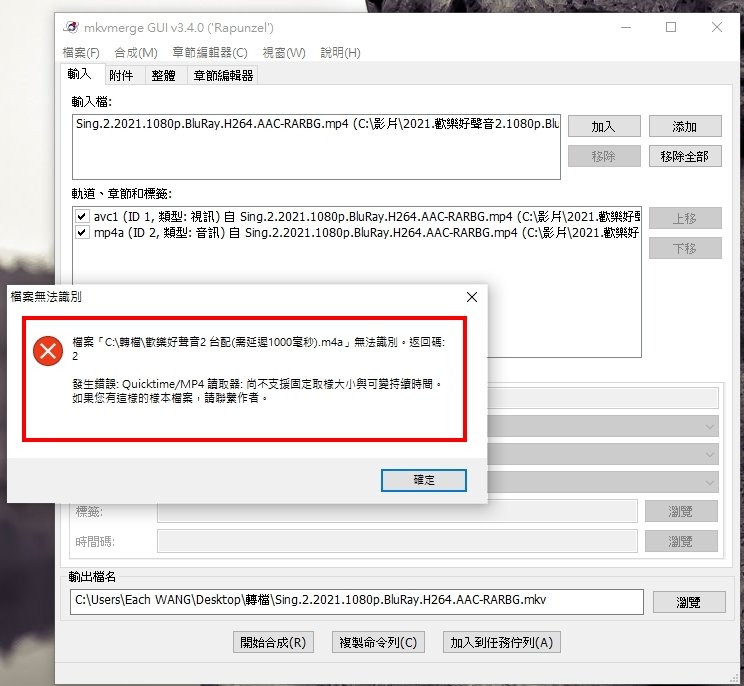This screenshot has height=686, width=744.
Task: Click 瀏覽 button next to 標籤 field
Action: 681,511
